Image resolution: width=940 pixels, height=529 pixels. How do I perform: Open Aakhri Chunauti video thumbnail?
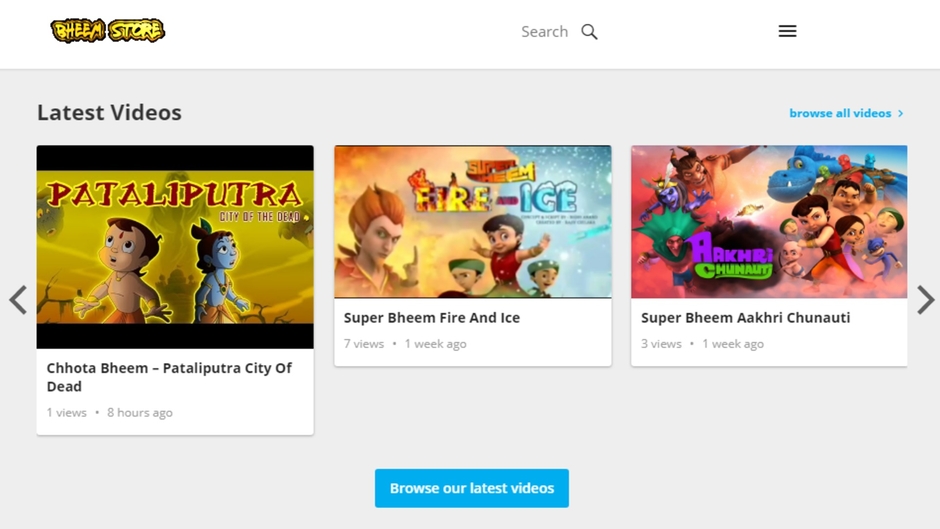pos(769,221)
